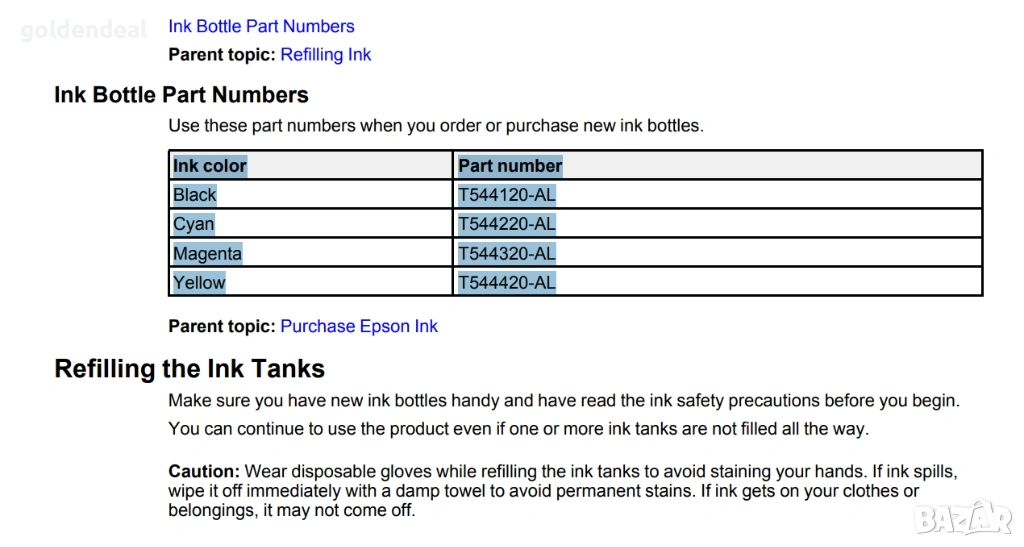Click the goldendeal watermark text
Image resolution: width=1024 pixels, height=547 pixels.
83,30
